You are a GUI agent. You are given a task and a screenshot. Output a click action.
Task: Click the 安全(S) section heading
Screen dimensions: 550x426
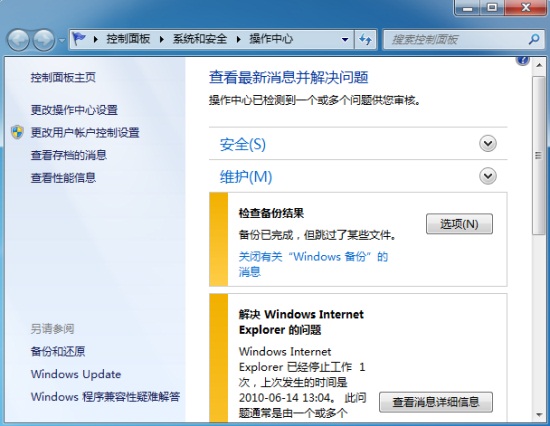coord(243,144)
